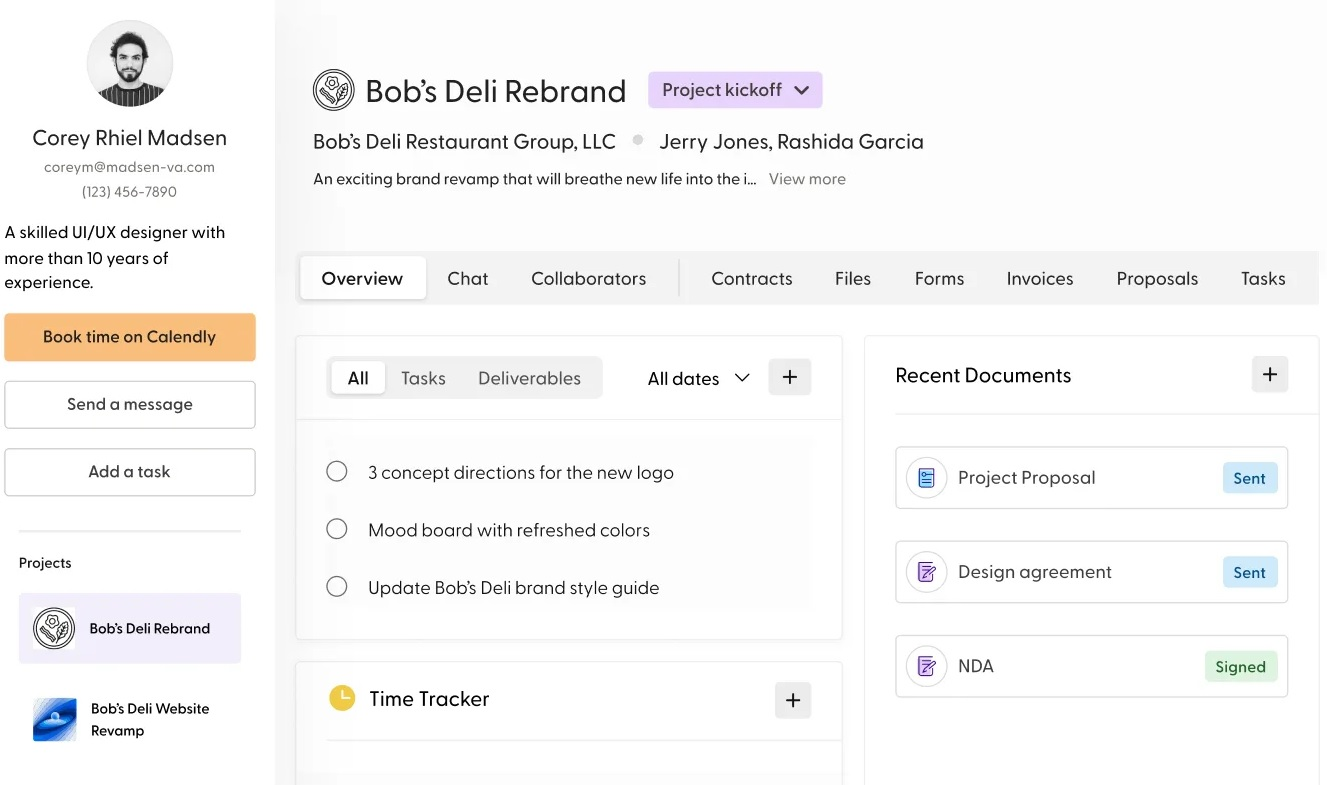Filter list by Deliverables
The height and width of the screenshot is (785, 1327).
(529, 378)
